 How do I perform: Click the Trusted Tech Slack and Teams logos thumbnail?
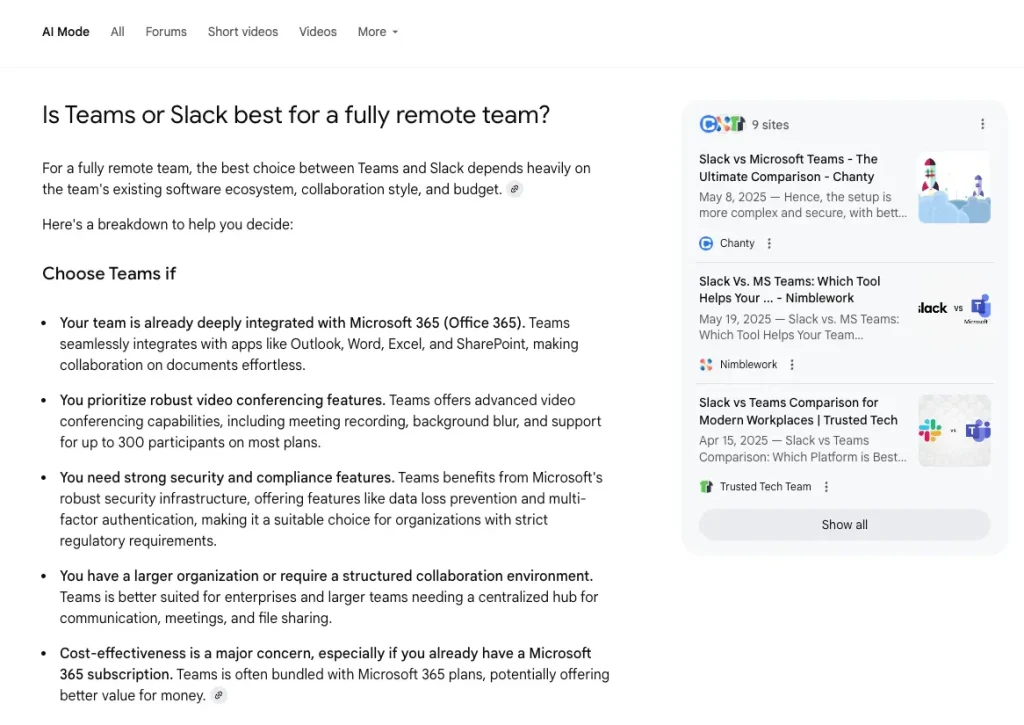point(954,430)
